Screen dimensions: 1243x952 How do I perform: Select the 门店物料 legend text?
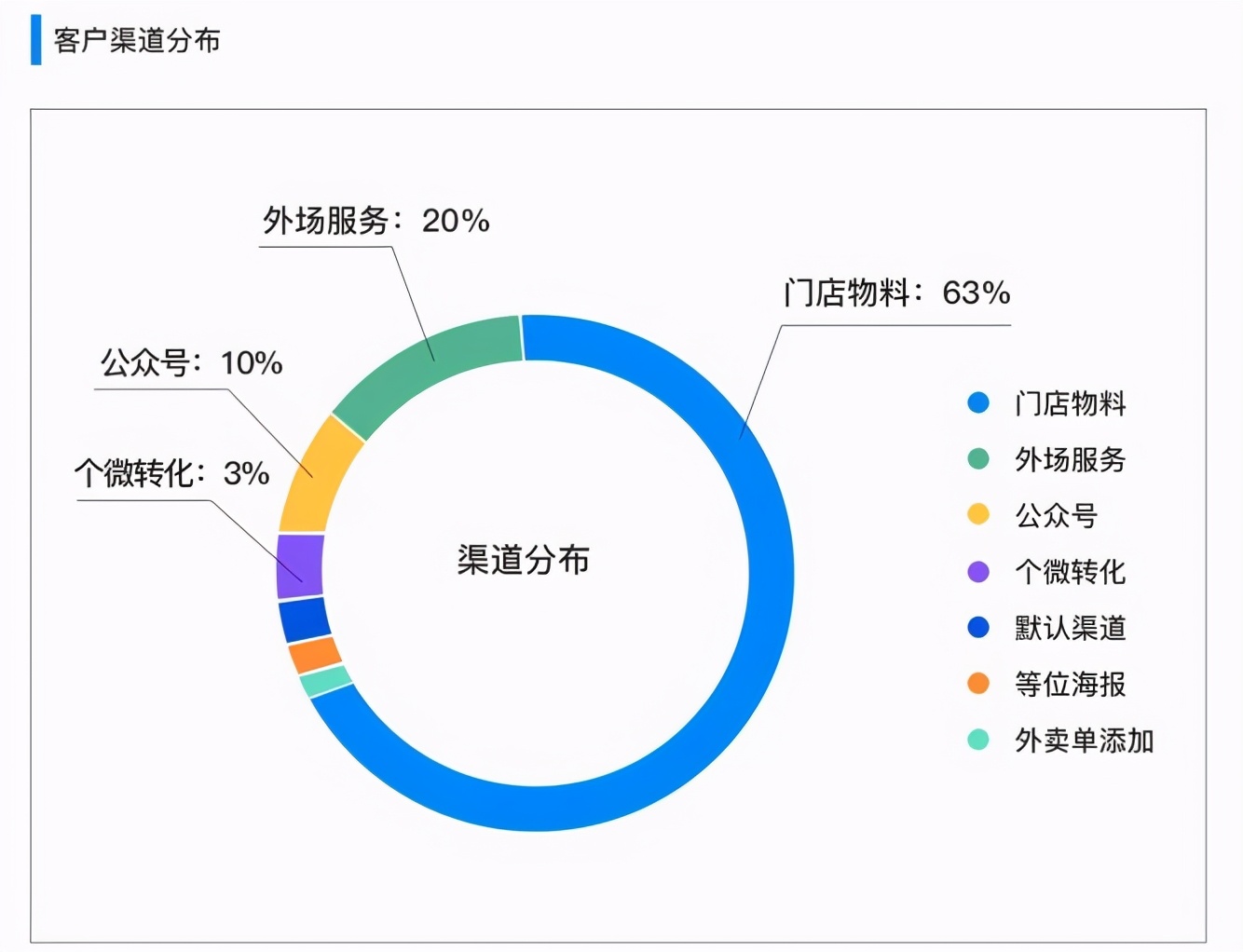point(1071,403)
